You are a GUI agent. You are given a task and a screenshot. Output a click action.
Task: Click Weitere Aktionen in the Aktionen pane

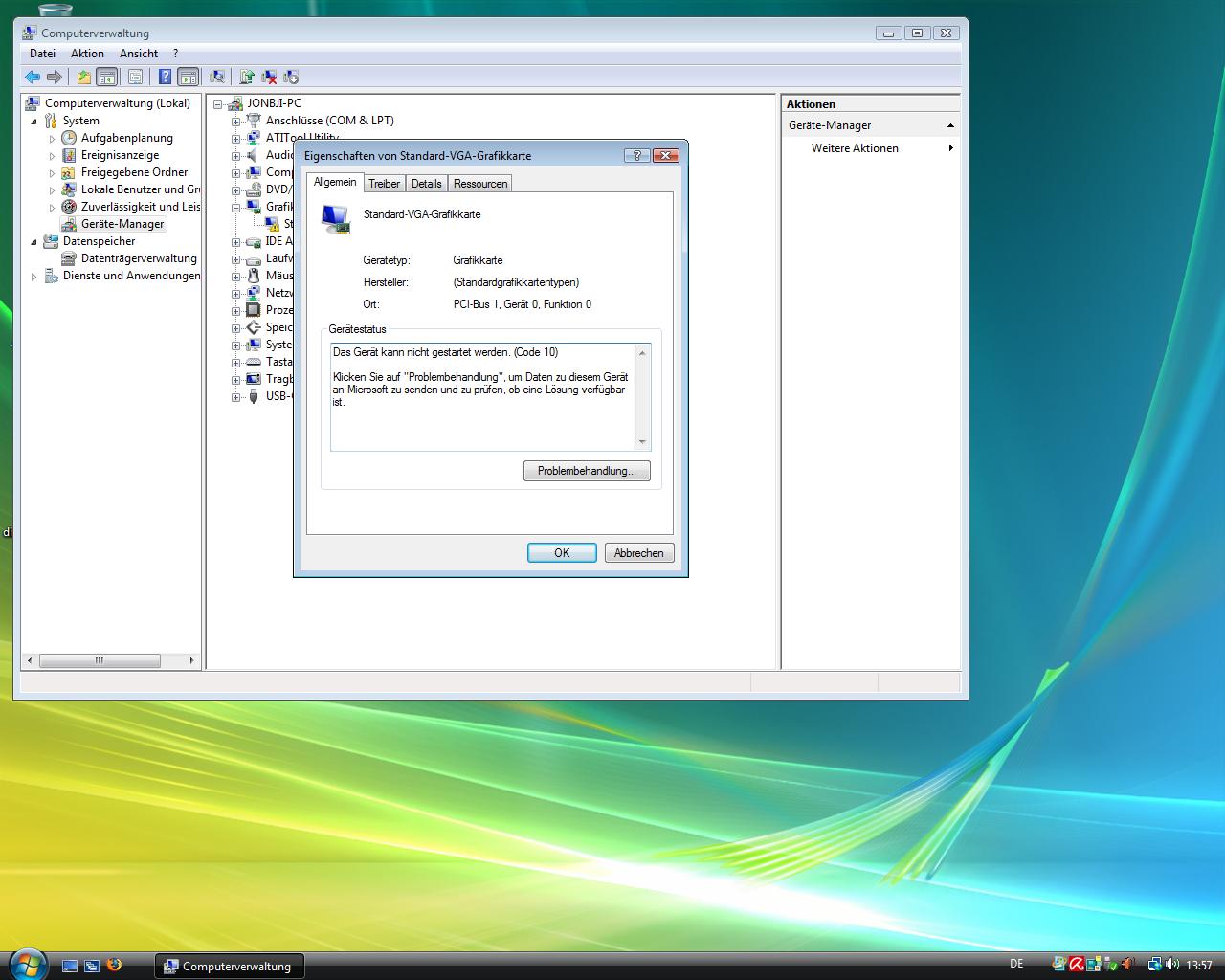[855, 148]
